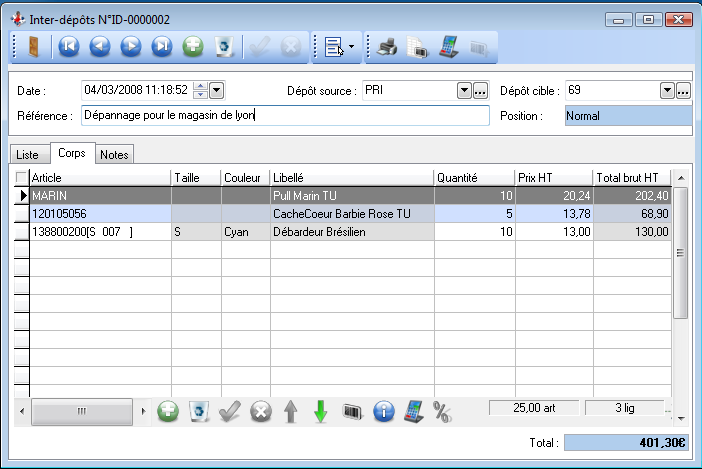Click the barcode icon in grid toolbar
The height and width of the screenshot is (469, 702).
pyautogui.click(x=351, y=411)
